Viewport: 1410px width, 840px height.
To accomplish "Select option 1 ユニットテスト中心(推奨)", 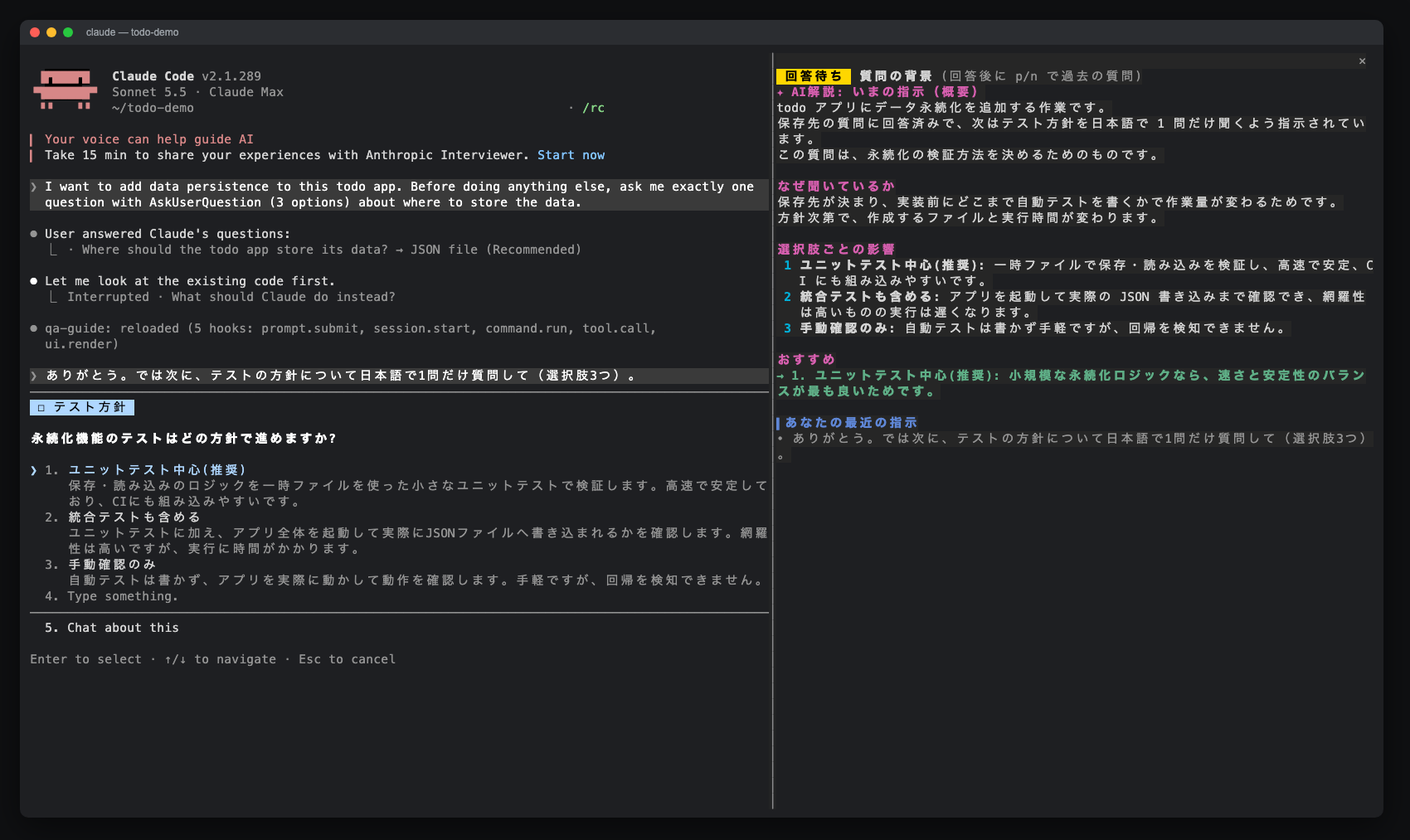I will 157,470.
